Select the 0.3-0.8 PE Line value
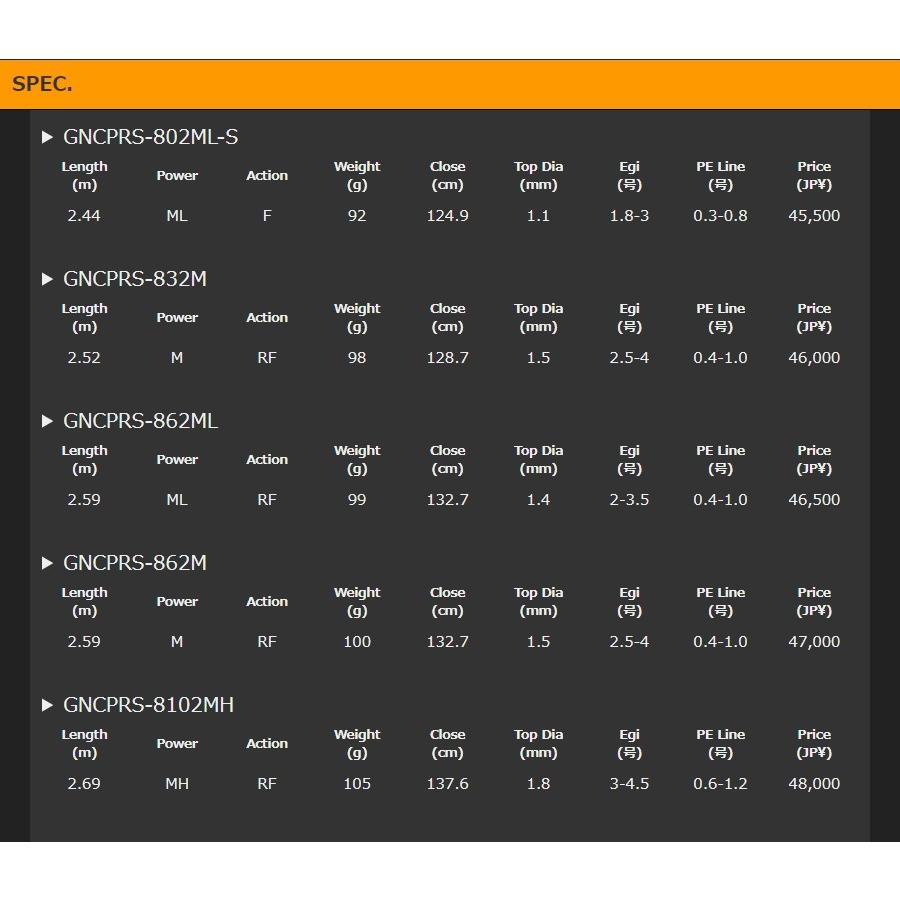Image resolution: width=900 pixels, height=900 pixels. click(x=720, y=216)
